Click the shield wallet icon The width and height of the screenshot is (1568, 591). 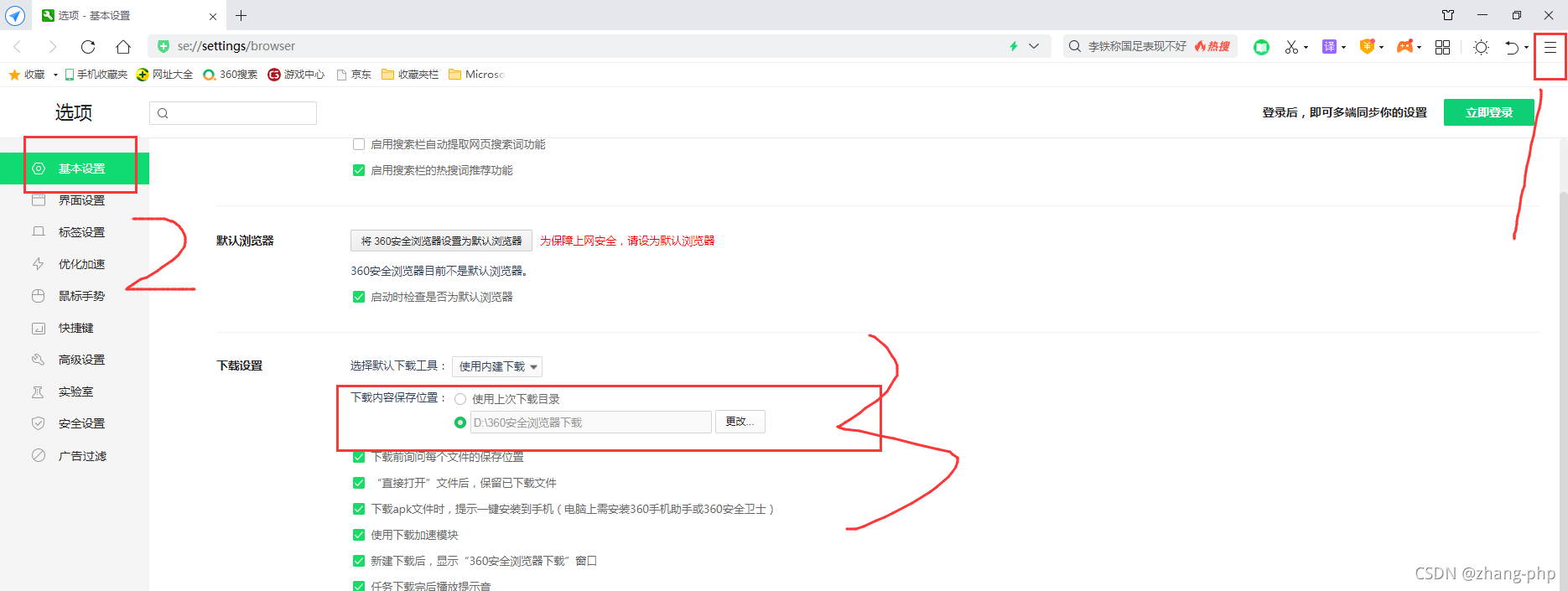click(x=1367, y=46)
